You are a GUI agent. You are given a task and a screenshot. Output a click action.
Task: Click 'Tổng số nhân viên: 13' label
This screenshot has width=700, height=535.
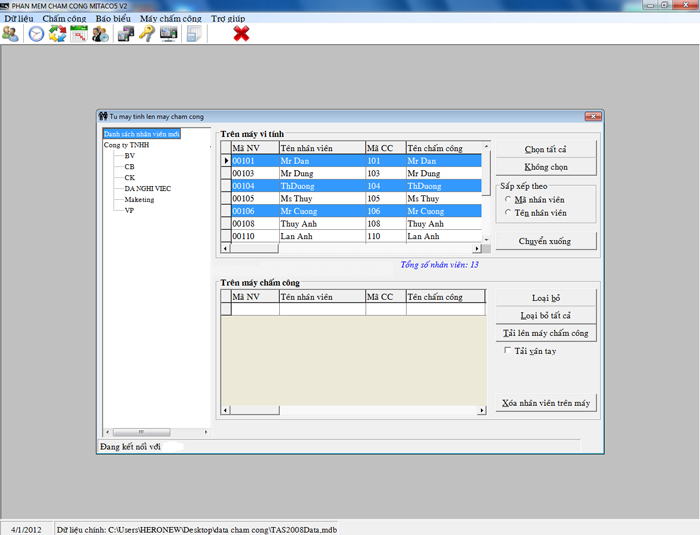[x=439, y=264]
